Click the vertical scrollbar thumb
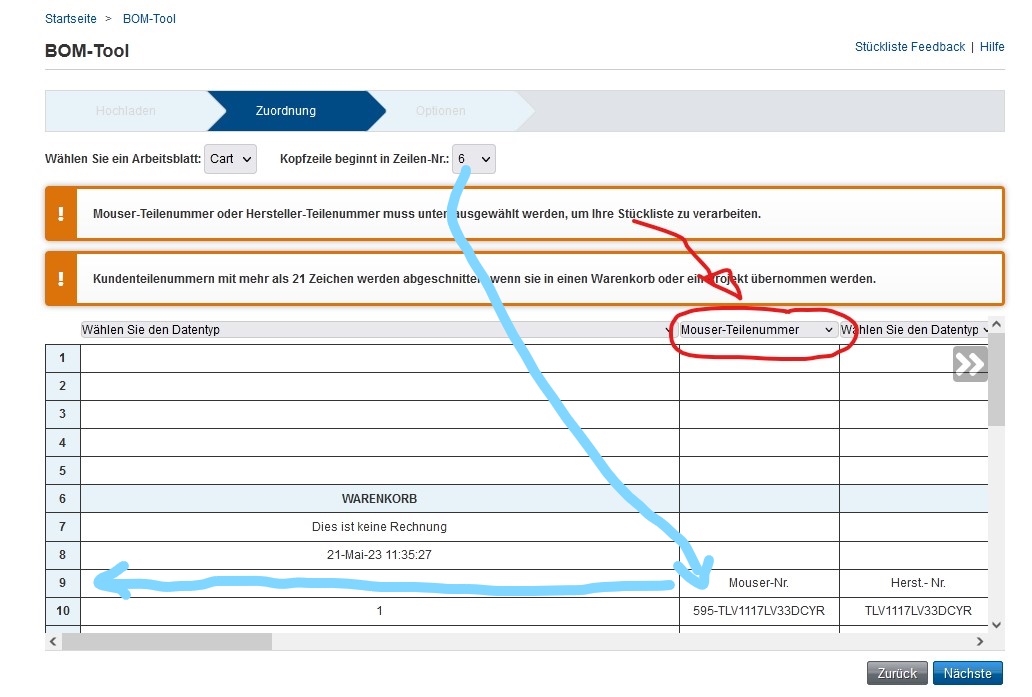The width and height of the screenshot is (1032, 697). coord(996,379)
